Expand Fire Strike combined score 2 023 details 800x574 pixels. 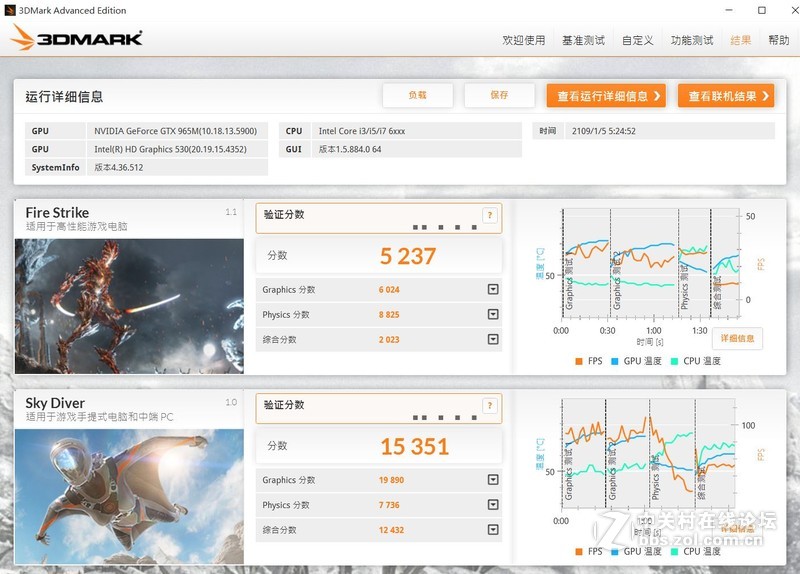pos(493,339)
